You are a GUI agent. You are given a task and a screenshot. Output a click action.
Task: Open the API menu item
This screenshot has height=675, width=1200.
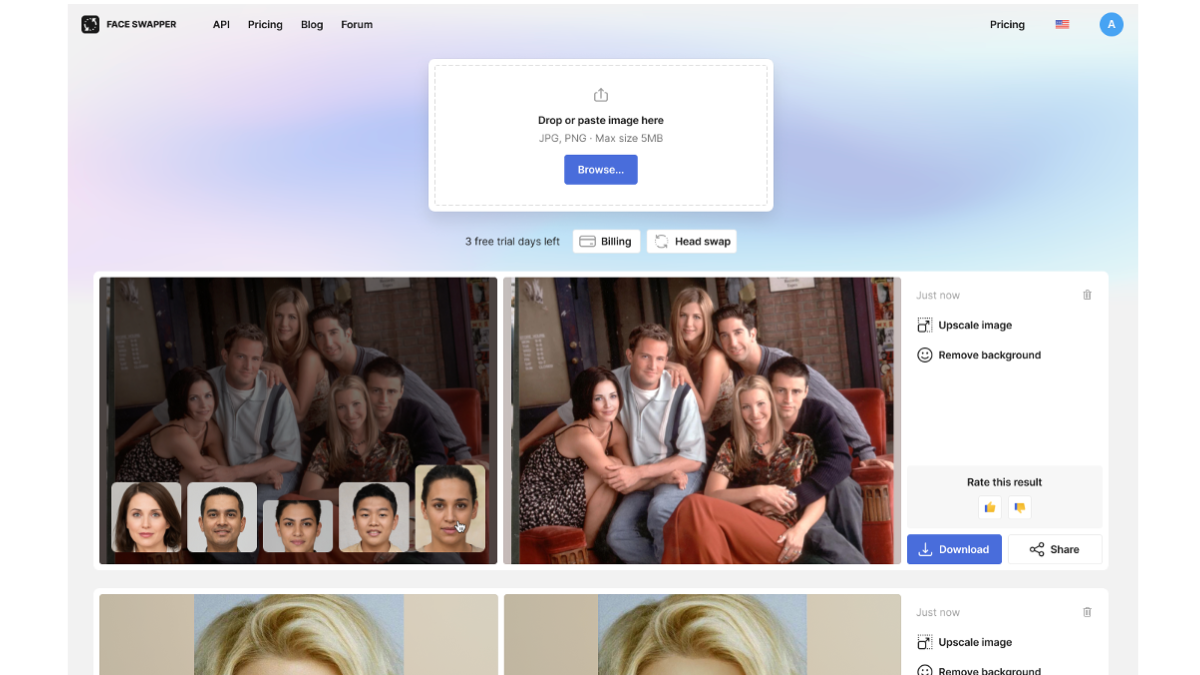click(221, 24)
